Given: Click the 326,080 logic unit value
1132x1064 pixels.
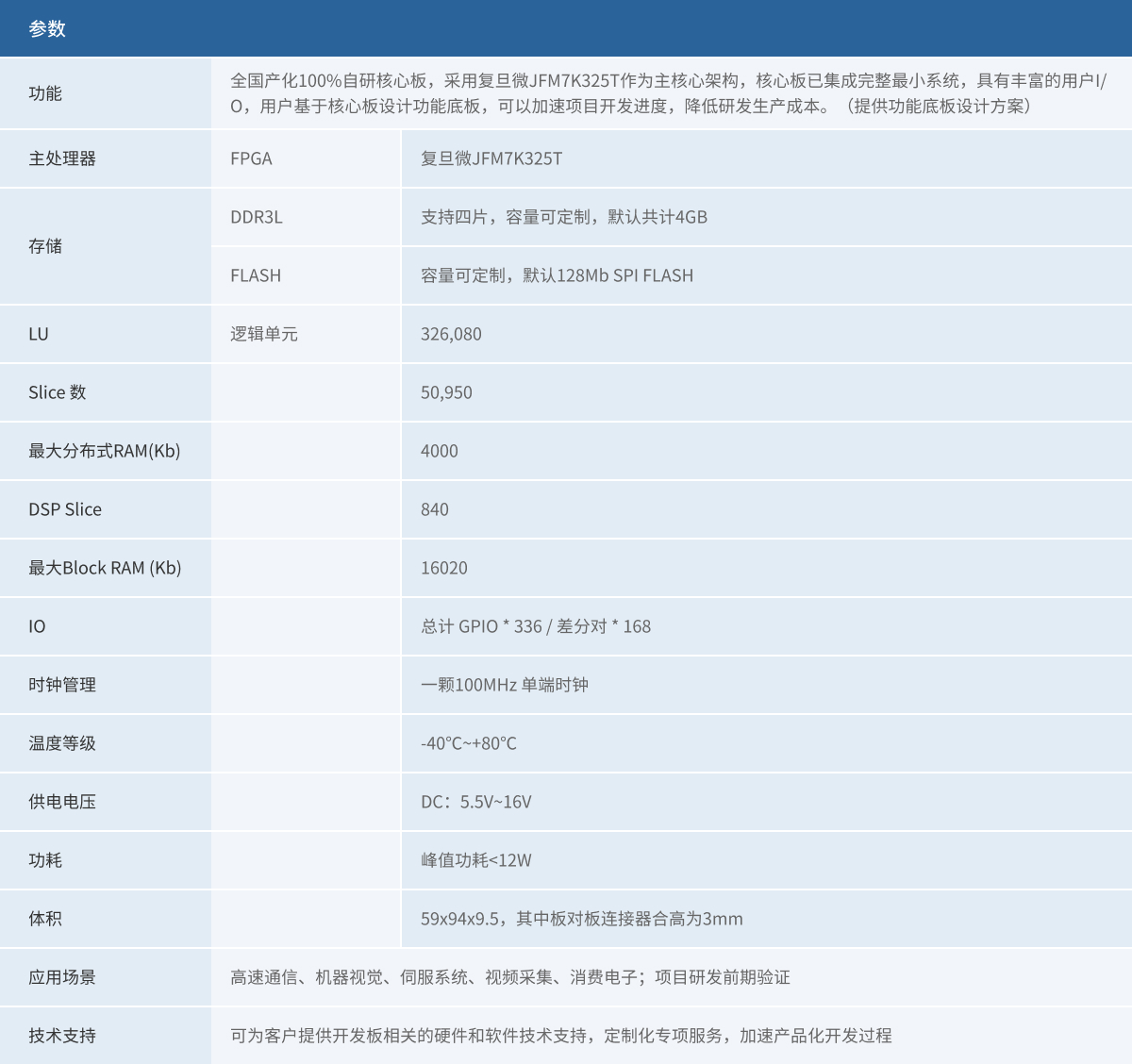Looking at the screenshot, I should (x=451, y=334).
